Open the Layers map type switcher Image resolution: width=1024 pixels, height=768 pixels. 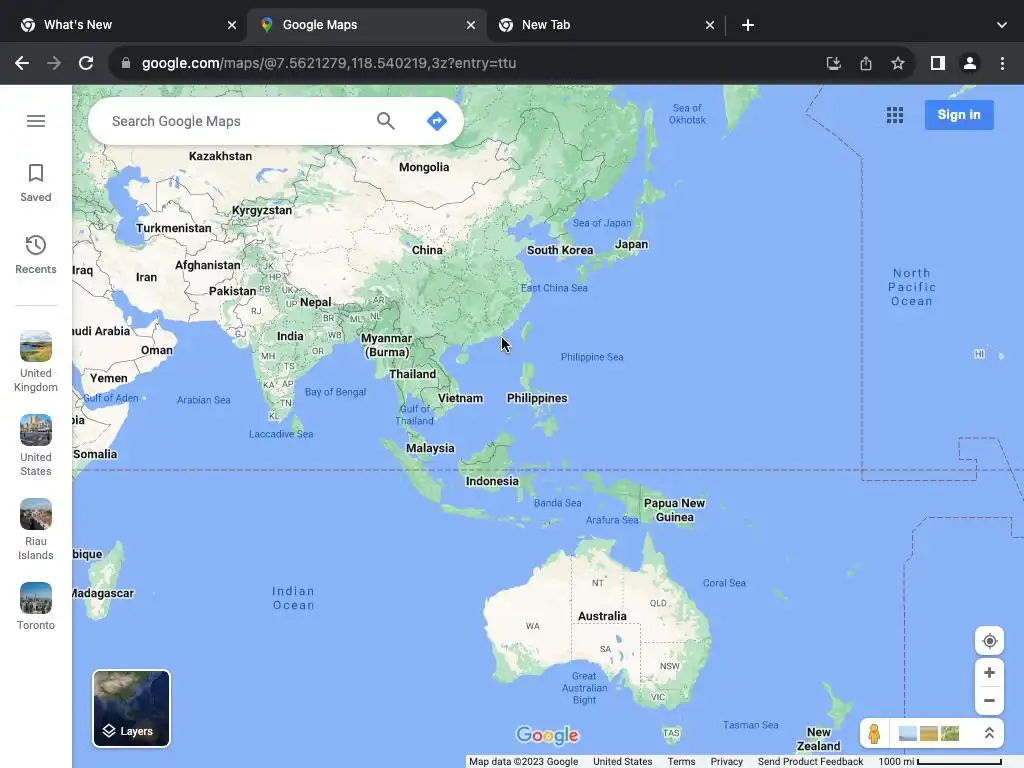tap(131, 709)
